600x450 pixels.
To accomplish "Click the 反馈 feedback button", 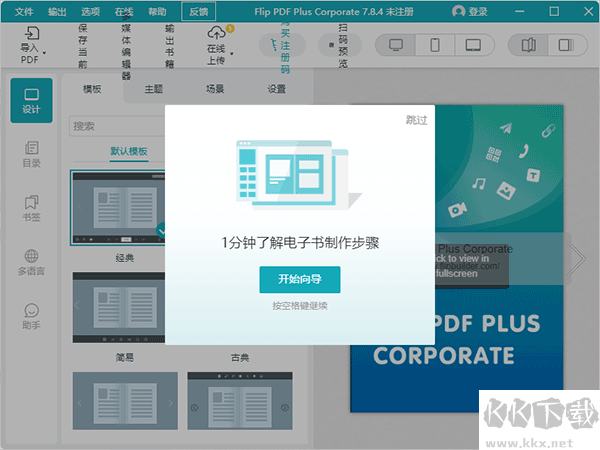I will tap(199, 12).
